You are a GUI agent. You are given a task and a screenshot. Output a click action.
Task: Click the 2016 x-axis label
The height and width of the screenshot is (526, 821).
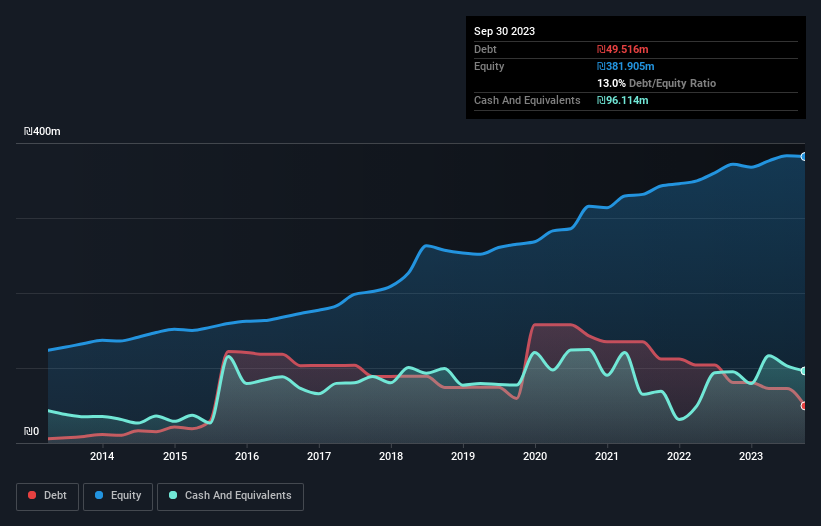[x=247, y=456]
